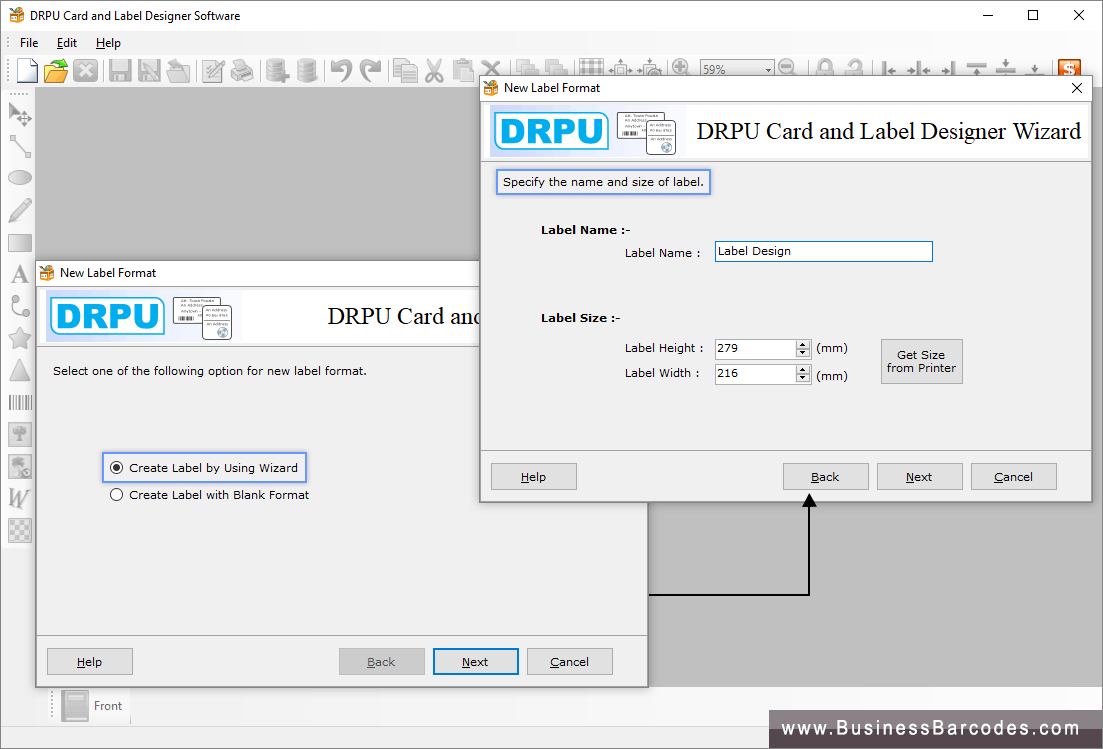Close the front New Label Format dialog
Viewport: 1103px width, 749px height.
tap(1076, 88)
